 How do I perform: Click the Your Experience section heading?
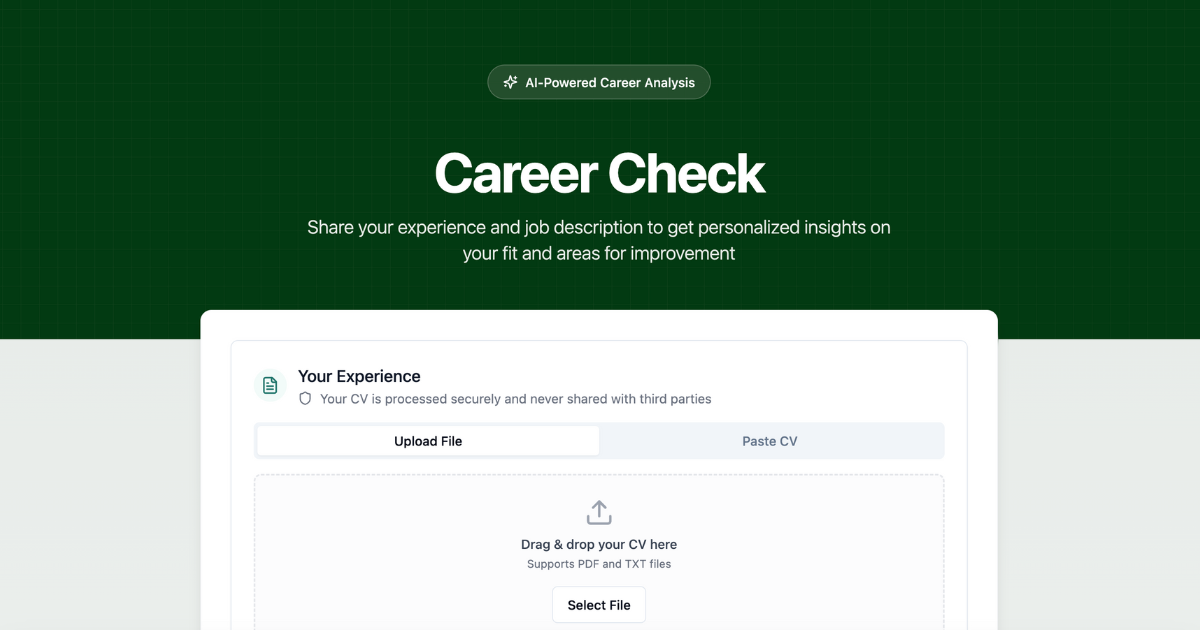click(358, 376)
